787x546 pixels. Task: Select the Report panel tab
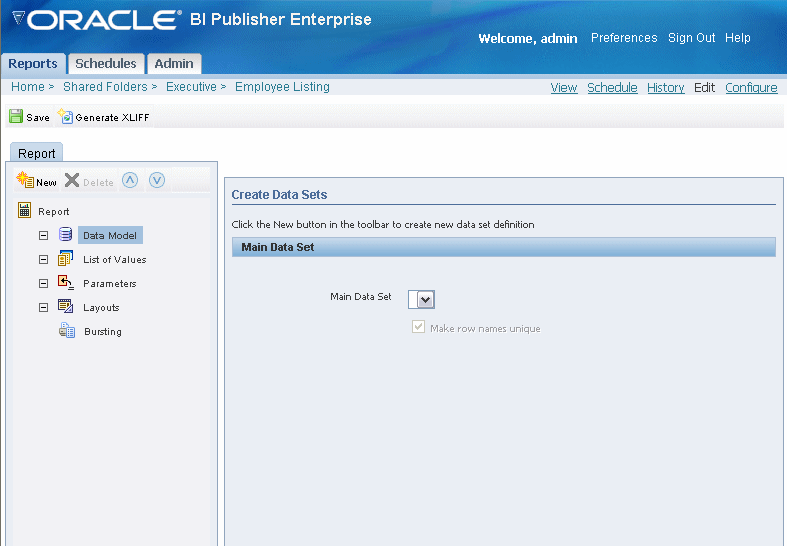click(x=37, y=153)
